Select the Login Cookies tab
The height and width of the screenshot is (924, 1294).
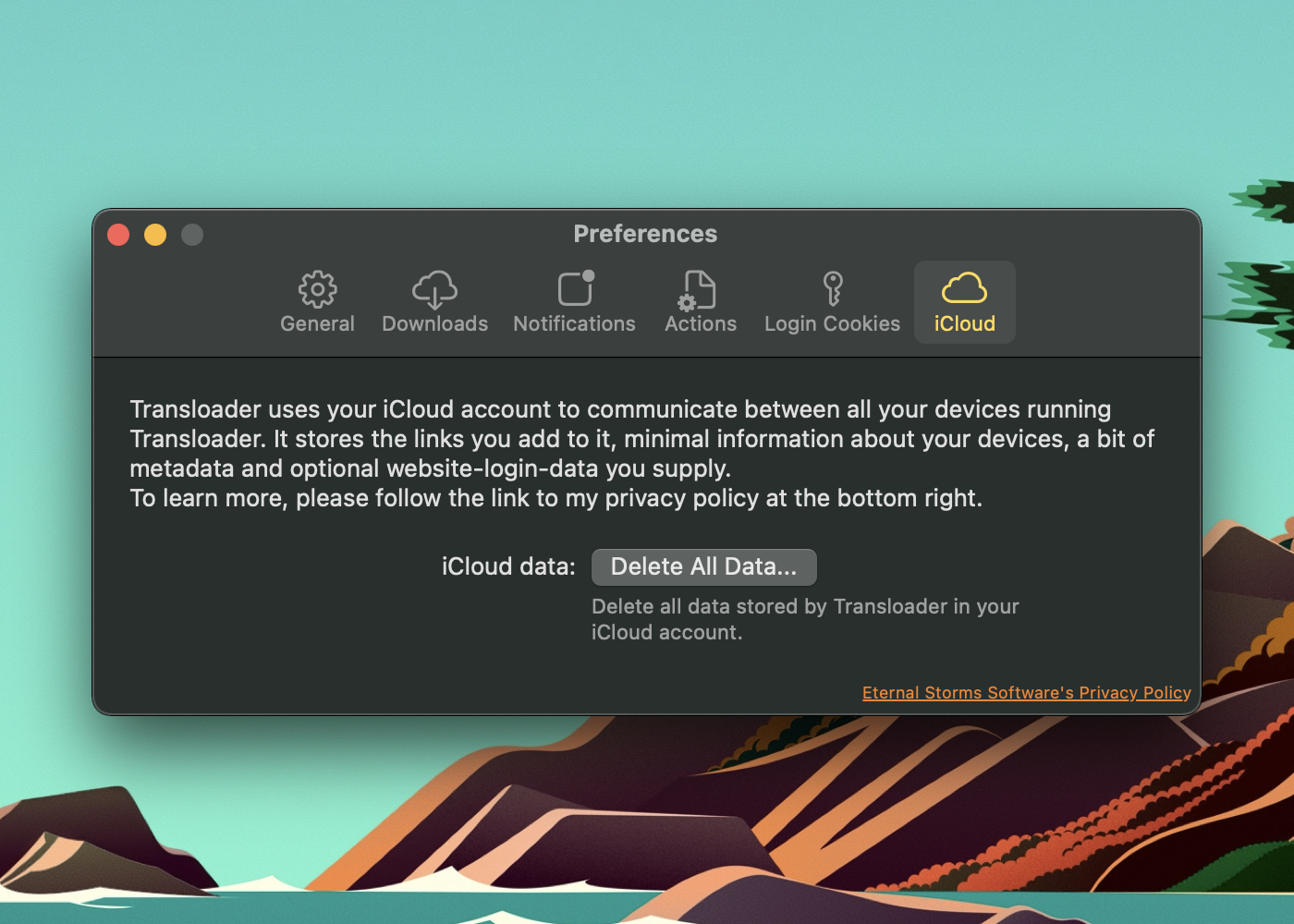pyautogui.click(x=832, y=302)
